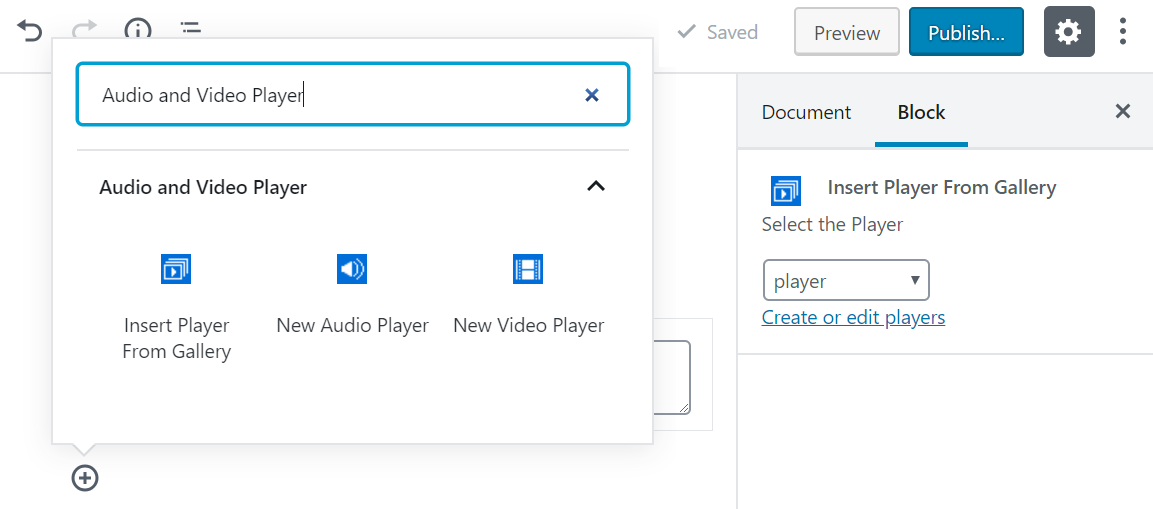The image size is (1153, 509).
Task: Click the add block plus icon
Action: (85, 478)
